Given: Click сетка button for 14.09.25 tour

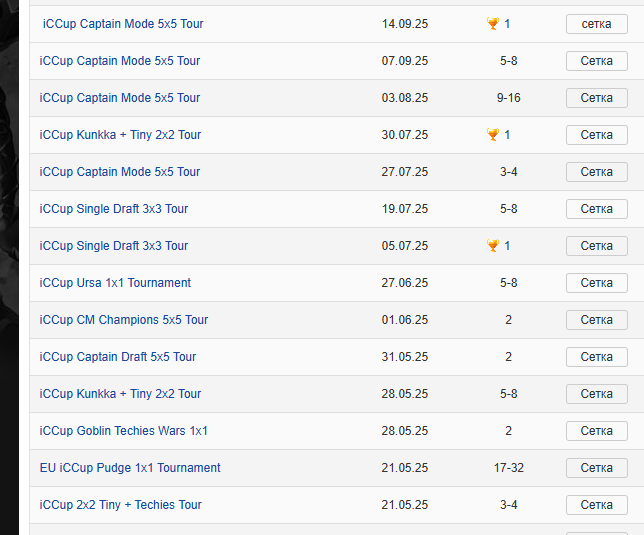Looking at the screenshot, I should tap(596, 24).
